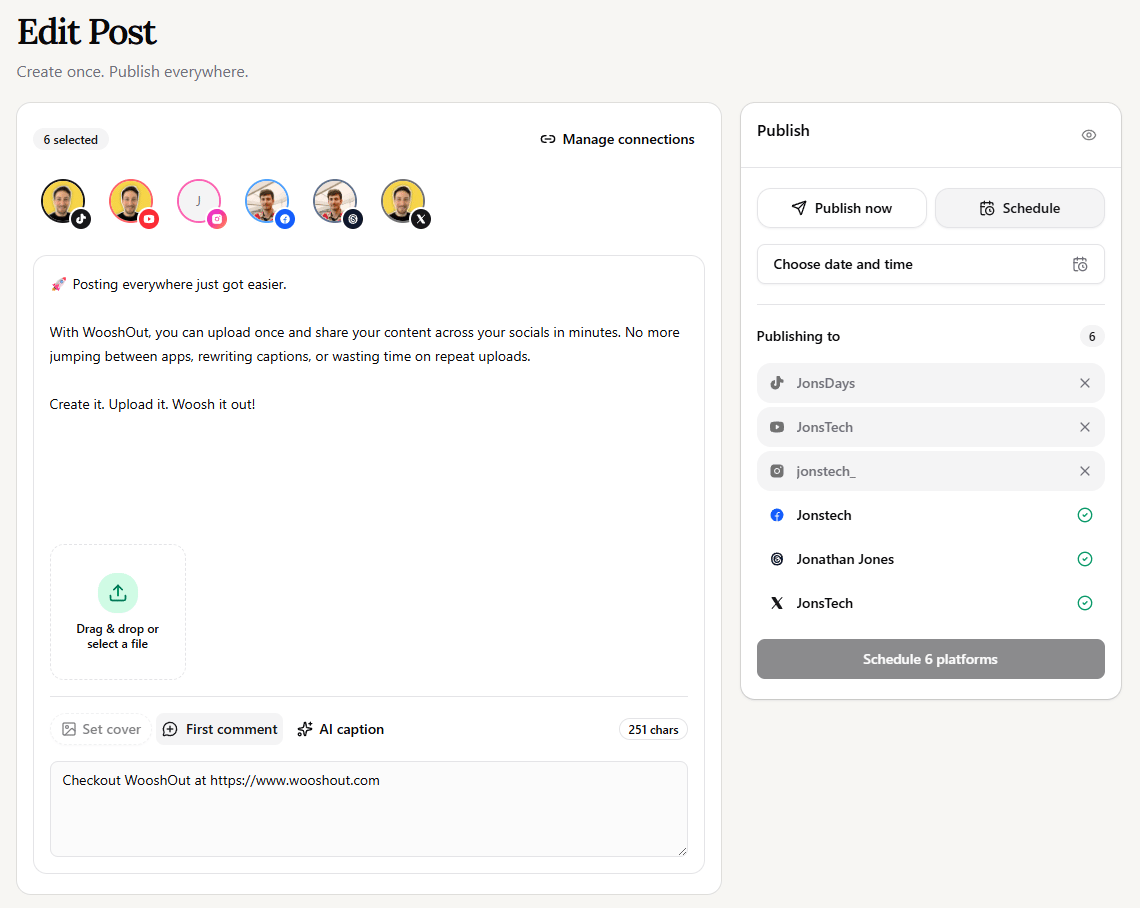This screenshot has height=908, width=1140.
Task: Click the Facebook icon beside Jonstech
Action: [777, 515]
